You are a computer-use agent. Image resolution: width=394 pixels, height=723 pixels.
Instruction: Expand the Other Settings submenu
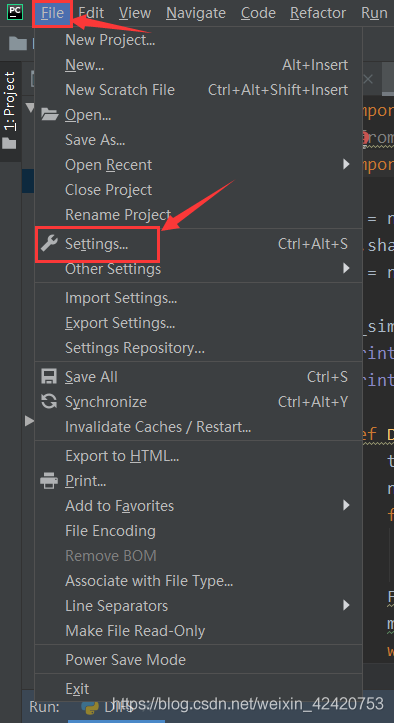click(198, 268)
